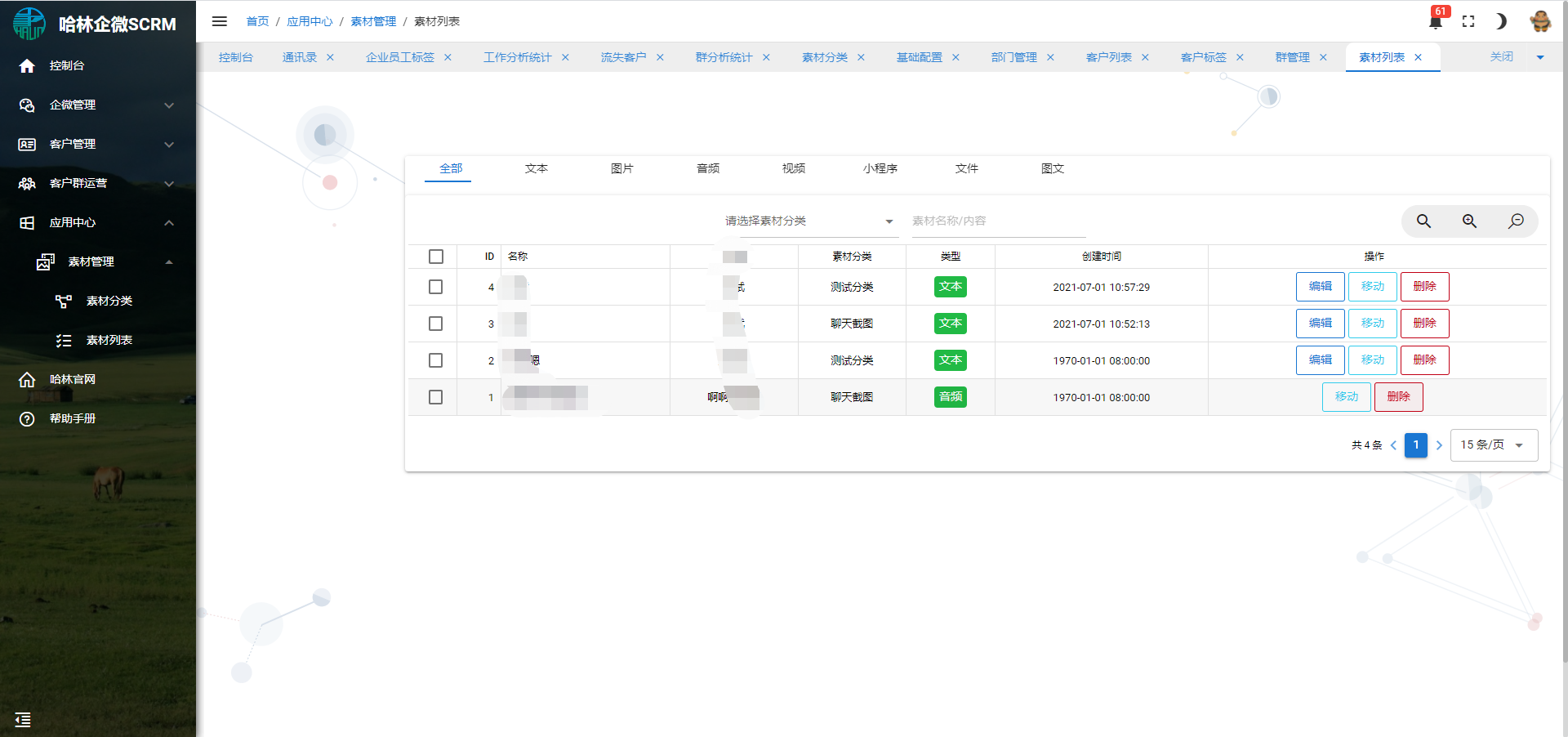Expand the 客户管理 menu chevron

coord(169,144)
